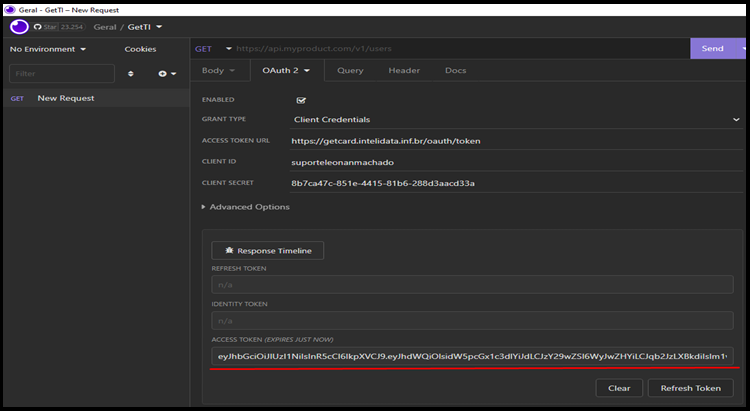Send the request
The width and height of the screenshot is (750, 411).
point(712,48)
